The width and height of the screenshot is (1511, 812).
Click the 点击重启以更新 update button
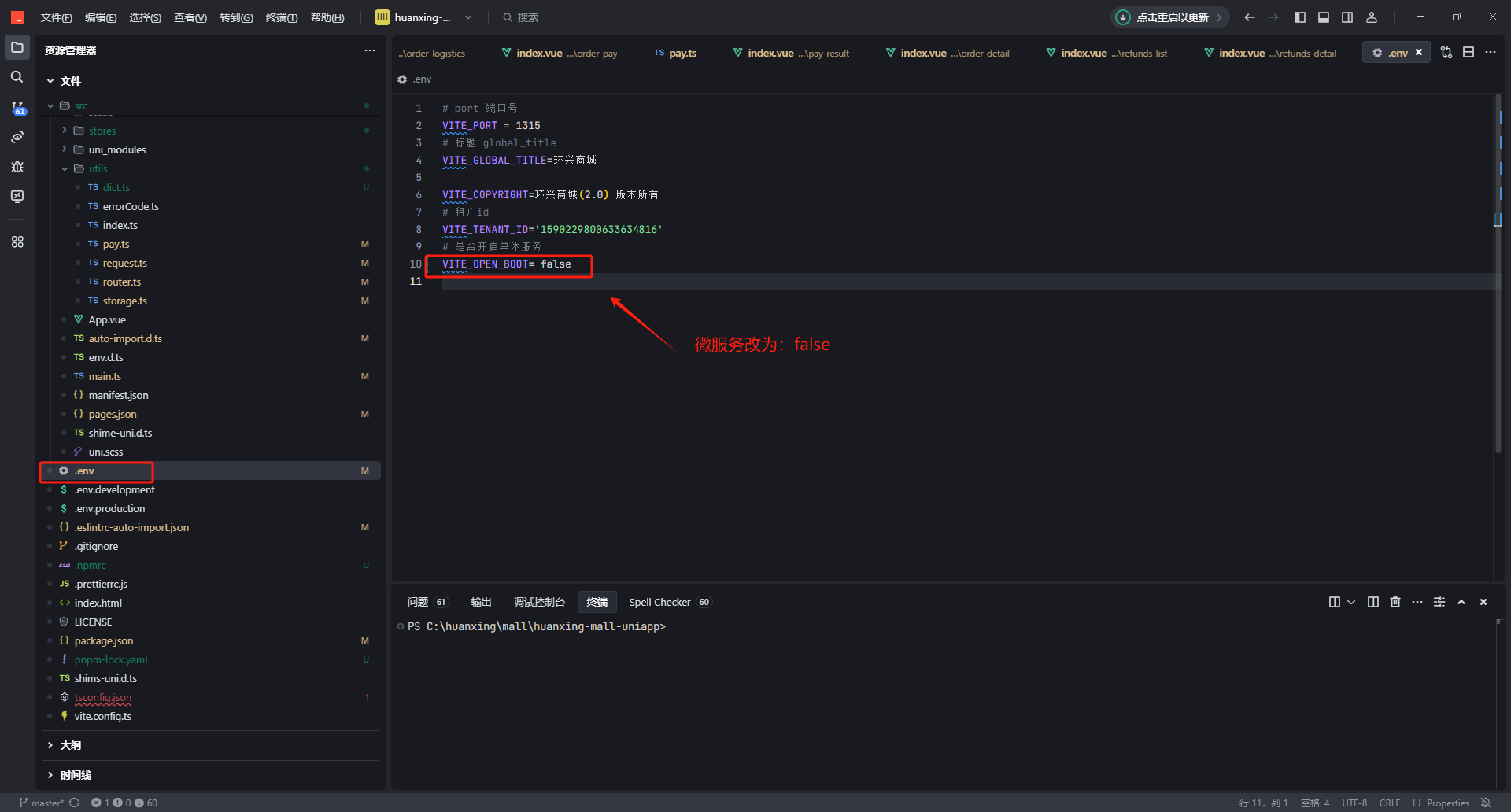pyautogui.click(x=1169, y=17)
